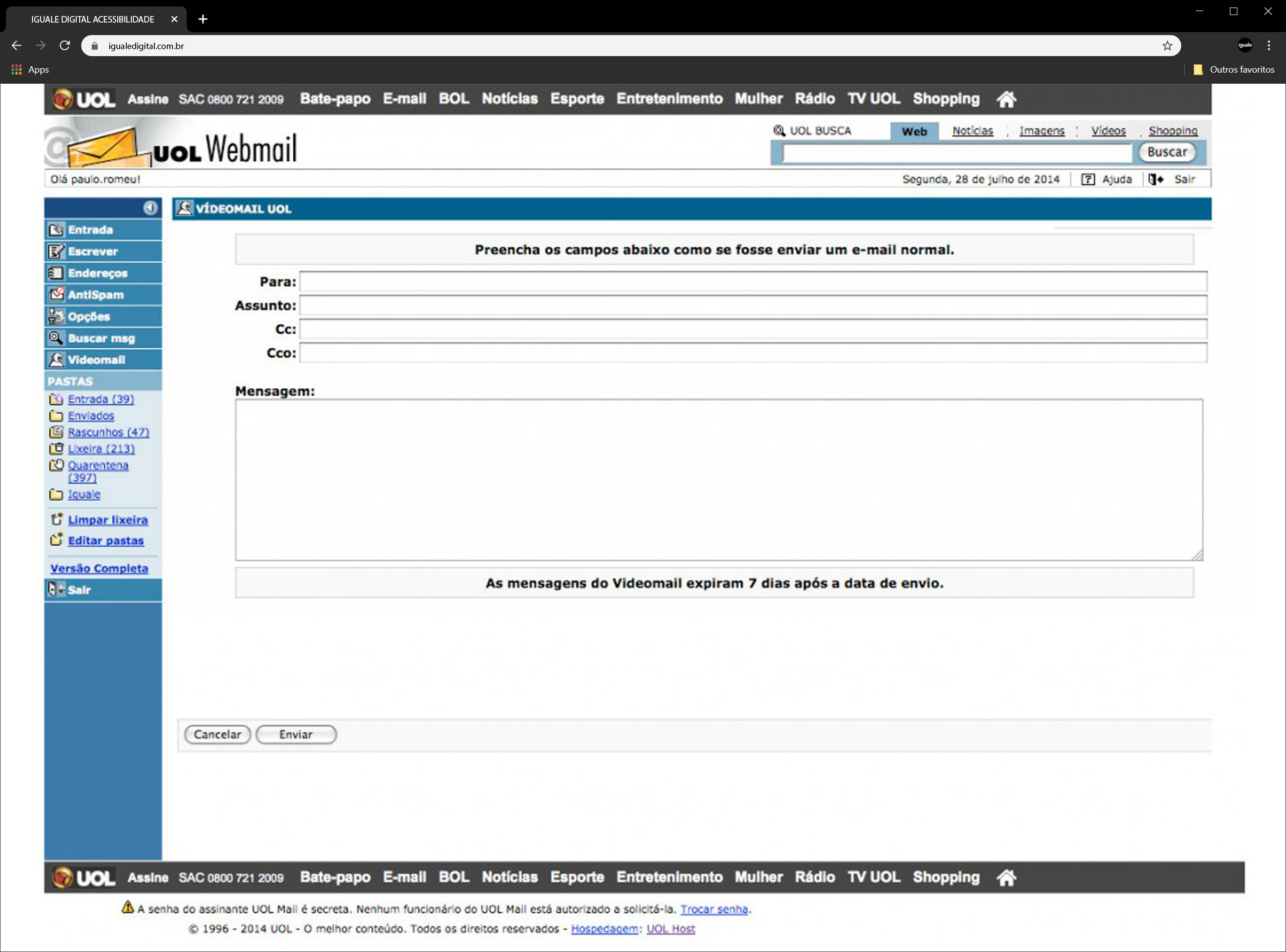The height and width of the screenshot is (952, 1286).
Task: Open the Trocar senha link
Action: (714, 909)
